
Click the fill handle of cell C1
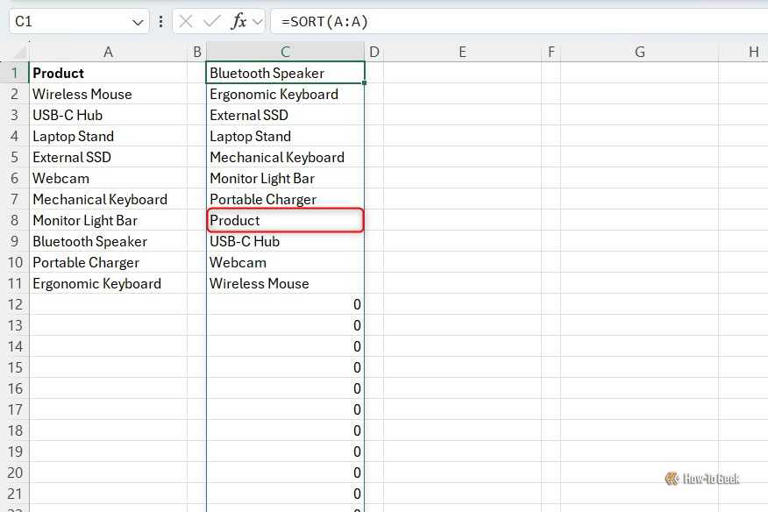[364, 83]
